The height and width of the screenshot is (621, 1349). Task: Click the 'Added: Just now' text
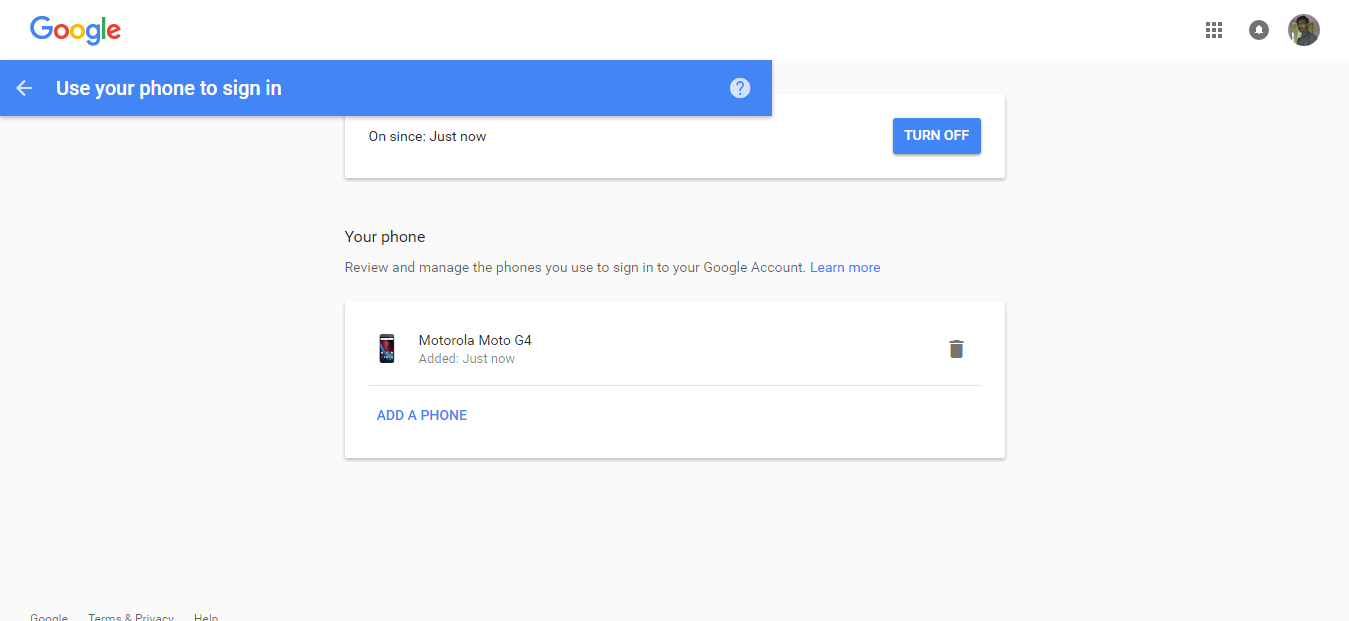(467, 359)
